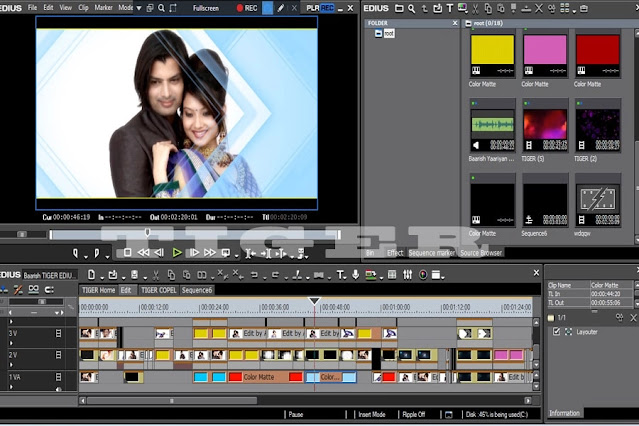Viewport: 639px width, 426px height.
Task: Step to the next frame
Action: tap(194, 253)
